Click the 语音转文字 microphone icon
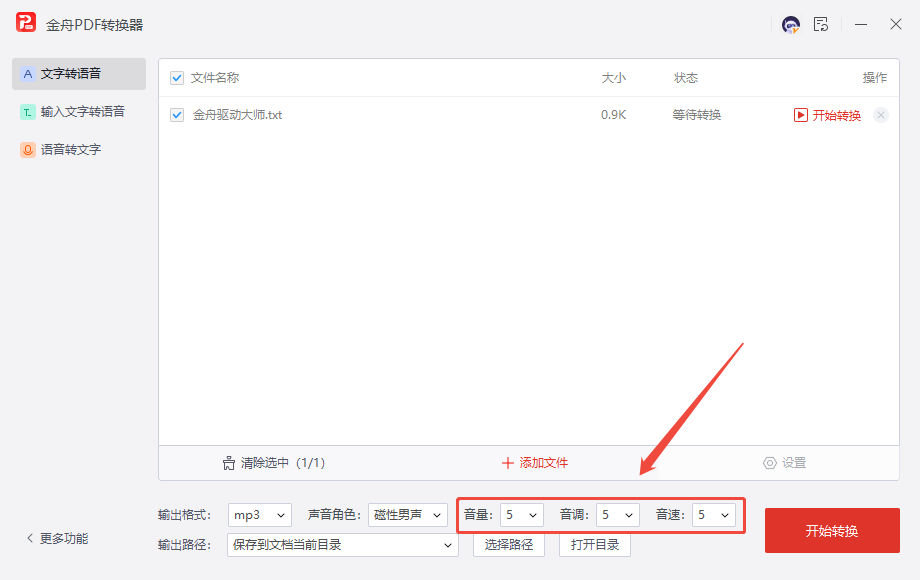This screenshot has width=920, height=580. click(x=28, y=150)
